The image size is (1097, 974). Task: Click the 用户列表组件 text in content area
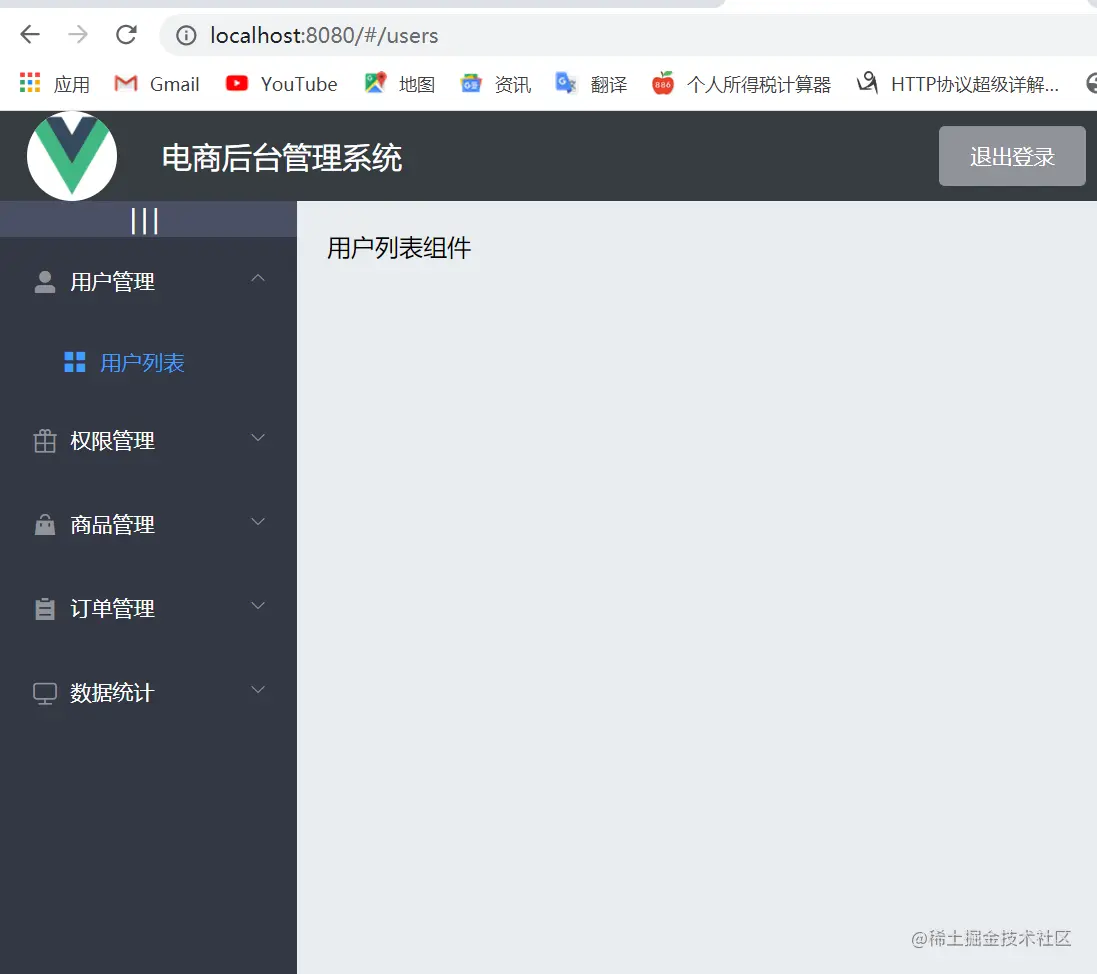tap(399, 248)
